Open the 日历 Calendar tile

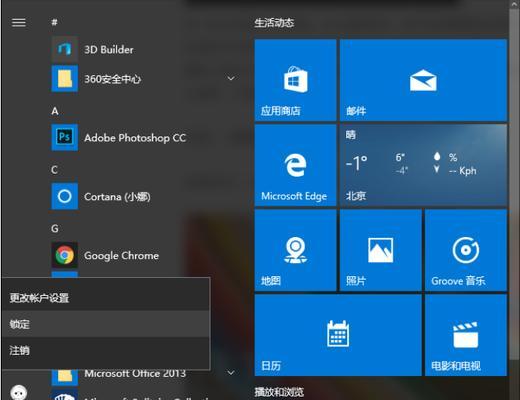[338, 335]
